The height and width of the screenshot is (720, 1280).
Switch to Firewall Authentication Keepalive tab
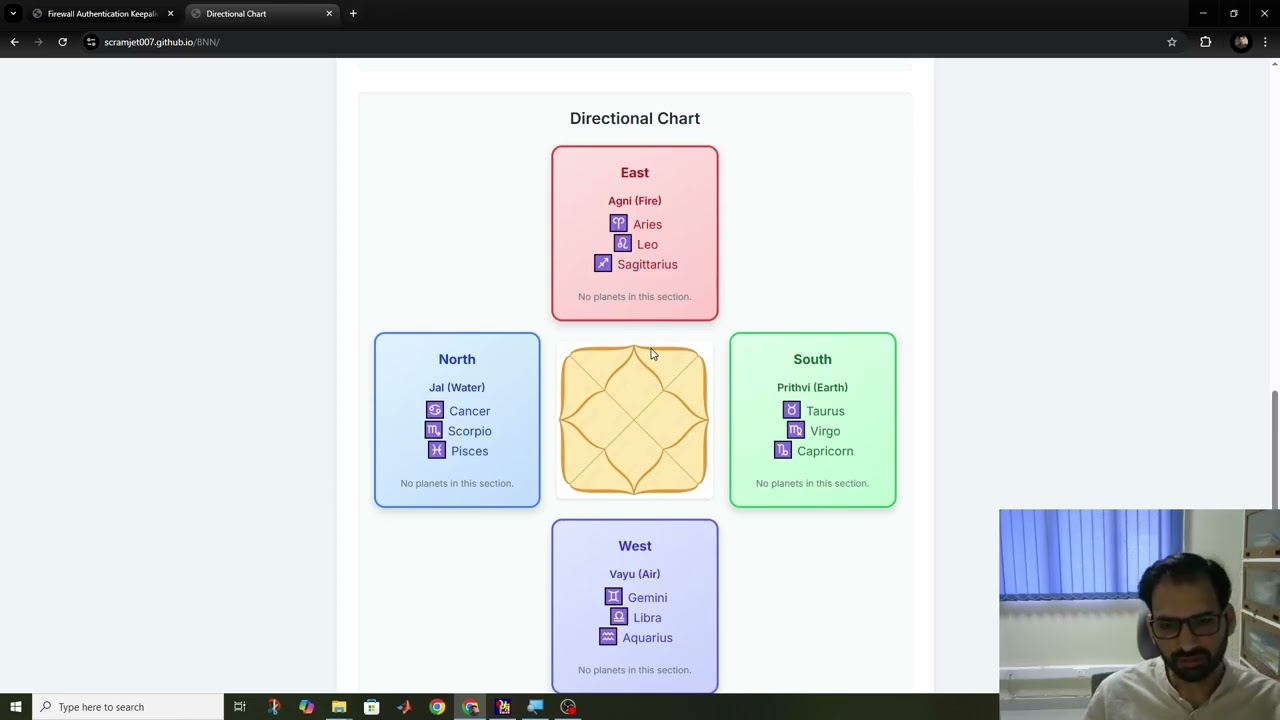click(x=103, y=14)
